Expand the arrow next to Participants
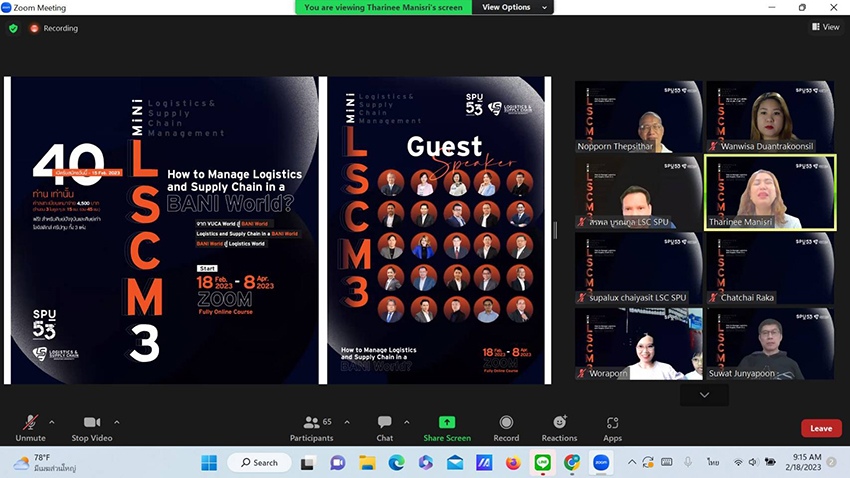The image size is (850, 478). pyautogui.click(x=347, y=422)
